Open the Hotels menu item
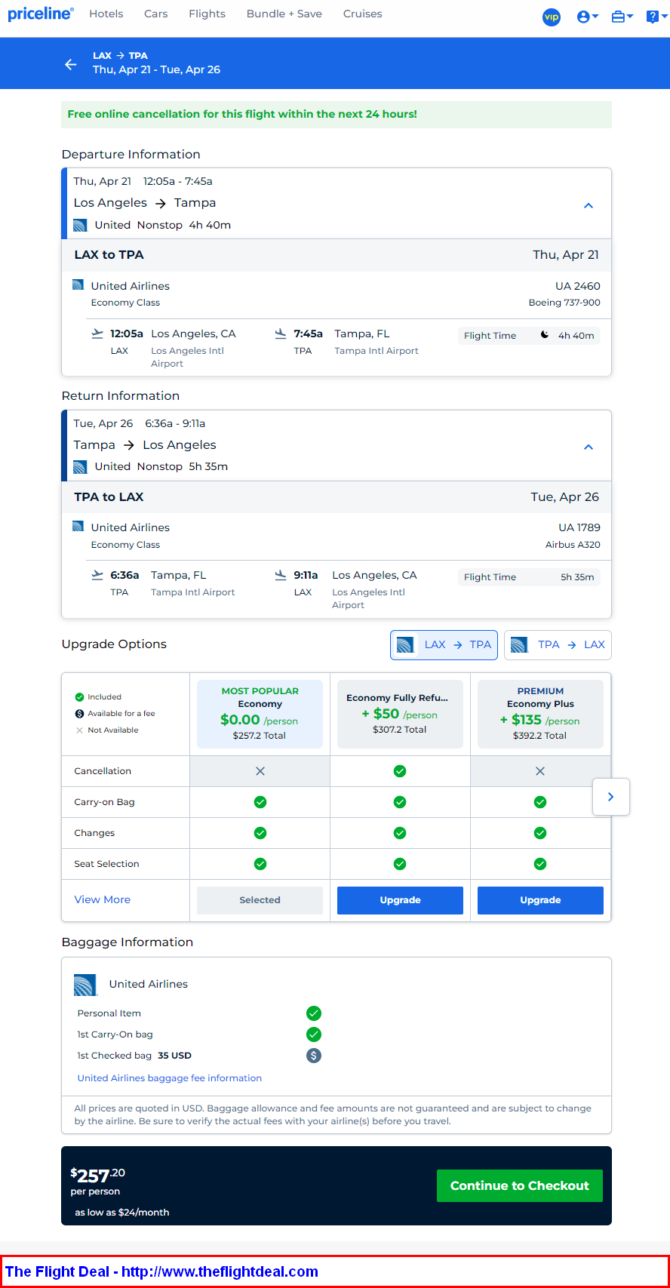This screenshot has height=1288, width=670. pyautogui.click(x=106, y=14)
